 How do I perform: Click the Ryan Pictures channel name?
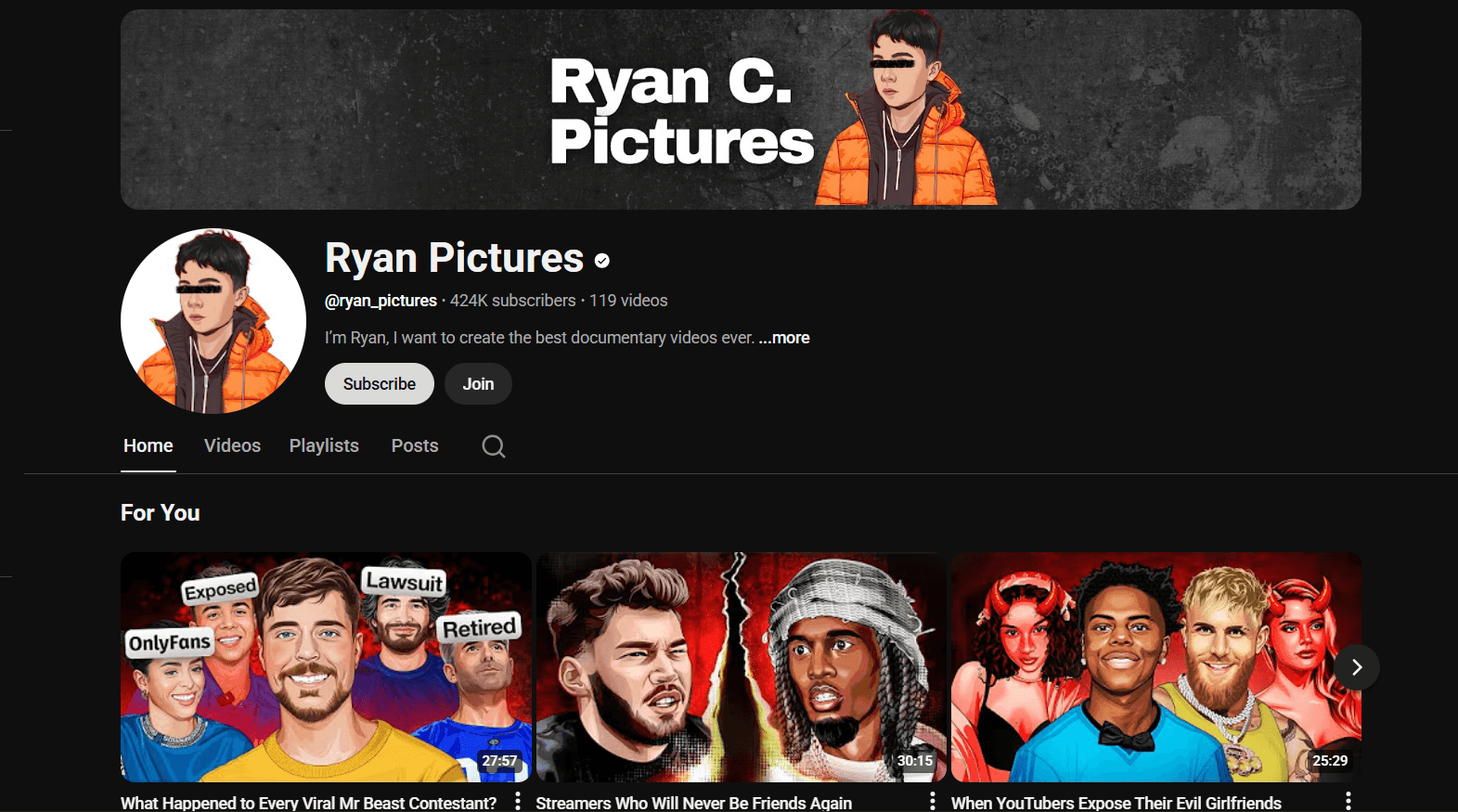(x=454, y=258)
